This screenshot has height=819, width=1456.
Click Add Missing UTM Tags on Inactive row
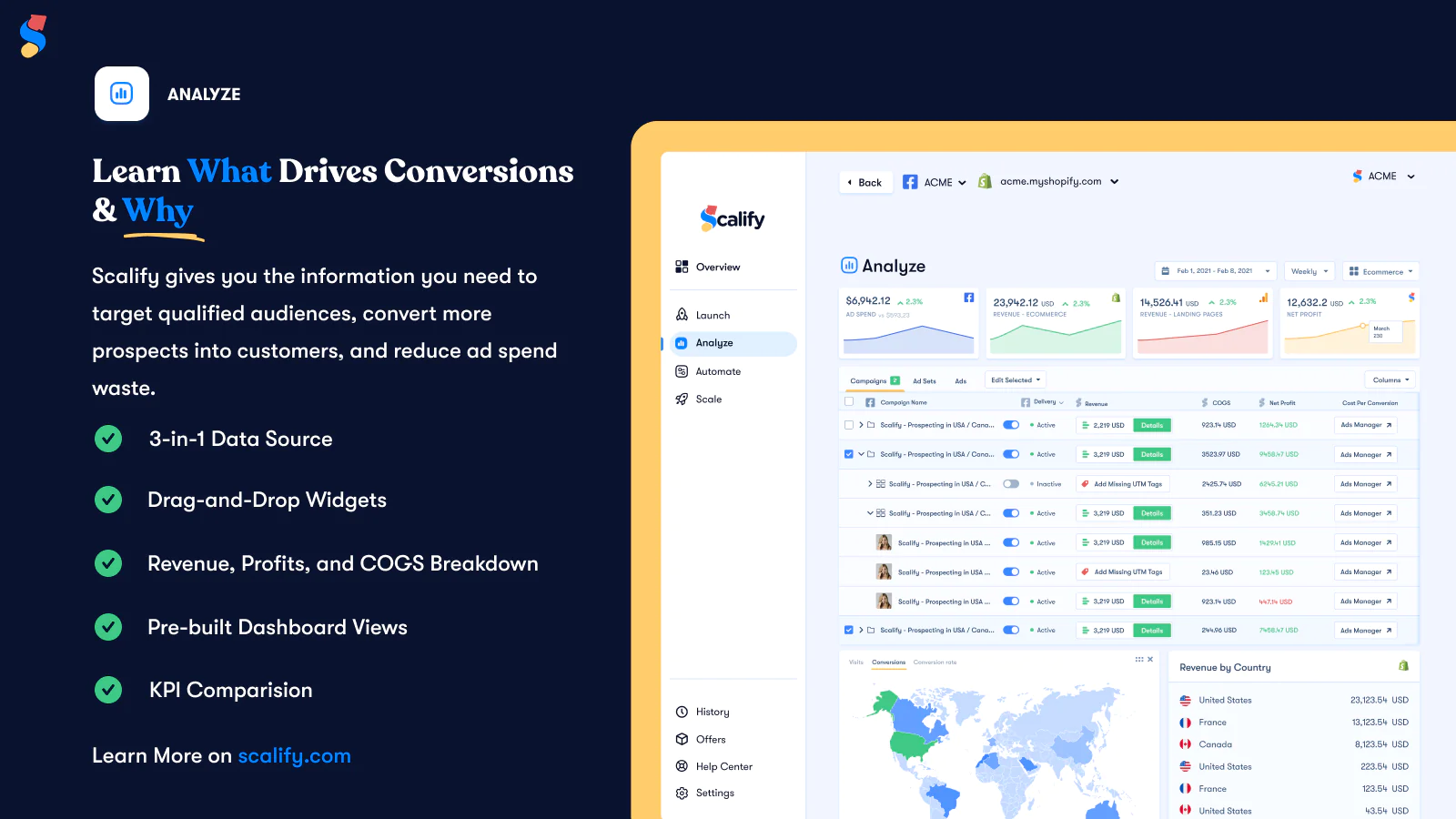tap(1123, 484)
